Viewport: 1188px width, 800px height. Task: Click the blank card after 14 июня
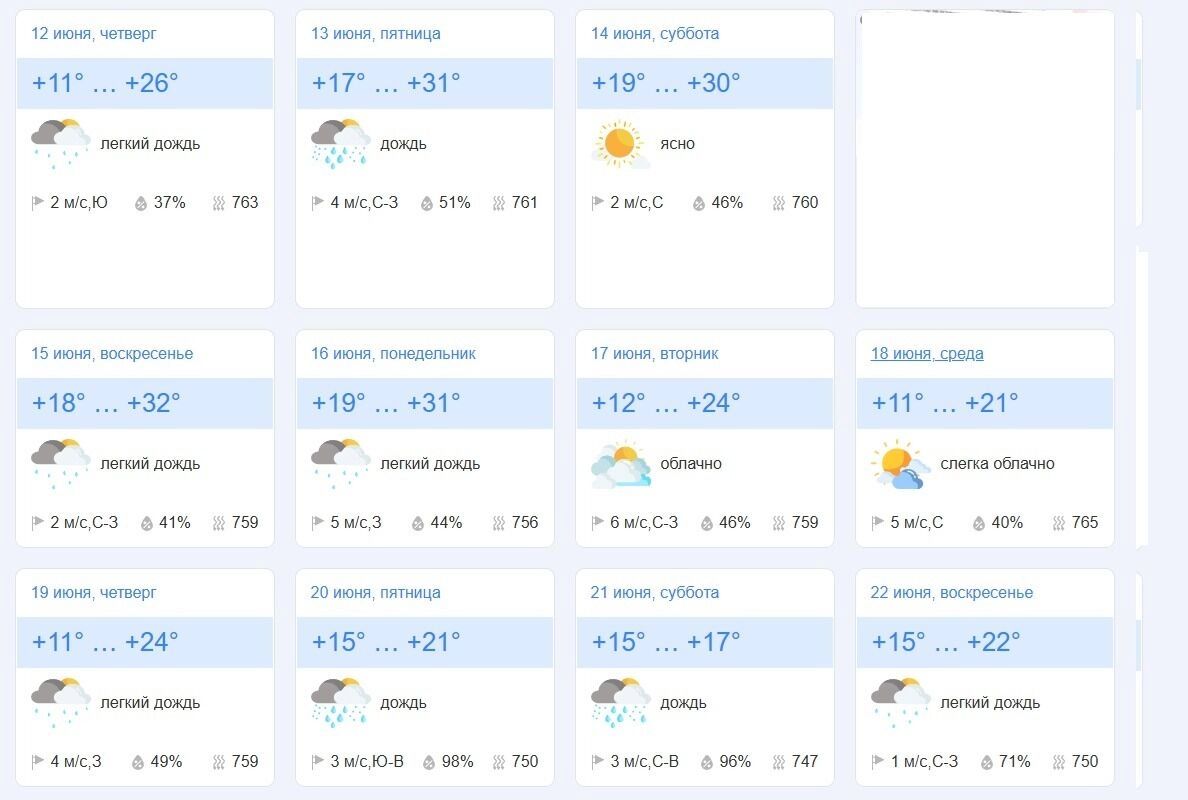[985, 160]
